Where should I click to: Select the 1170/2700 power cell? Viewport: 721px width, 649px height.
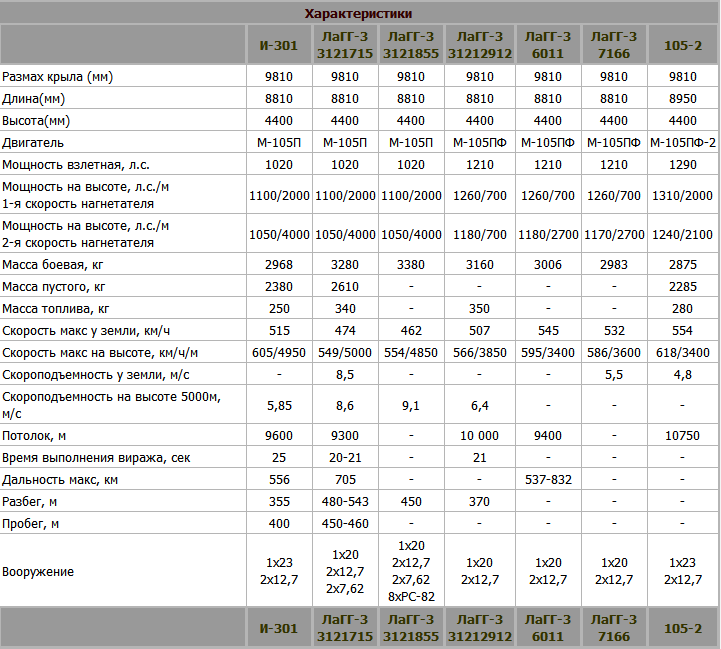(614, 235)
